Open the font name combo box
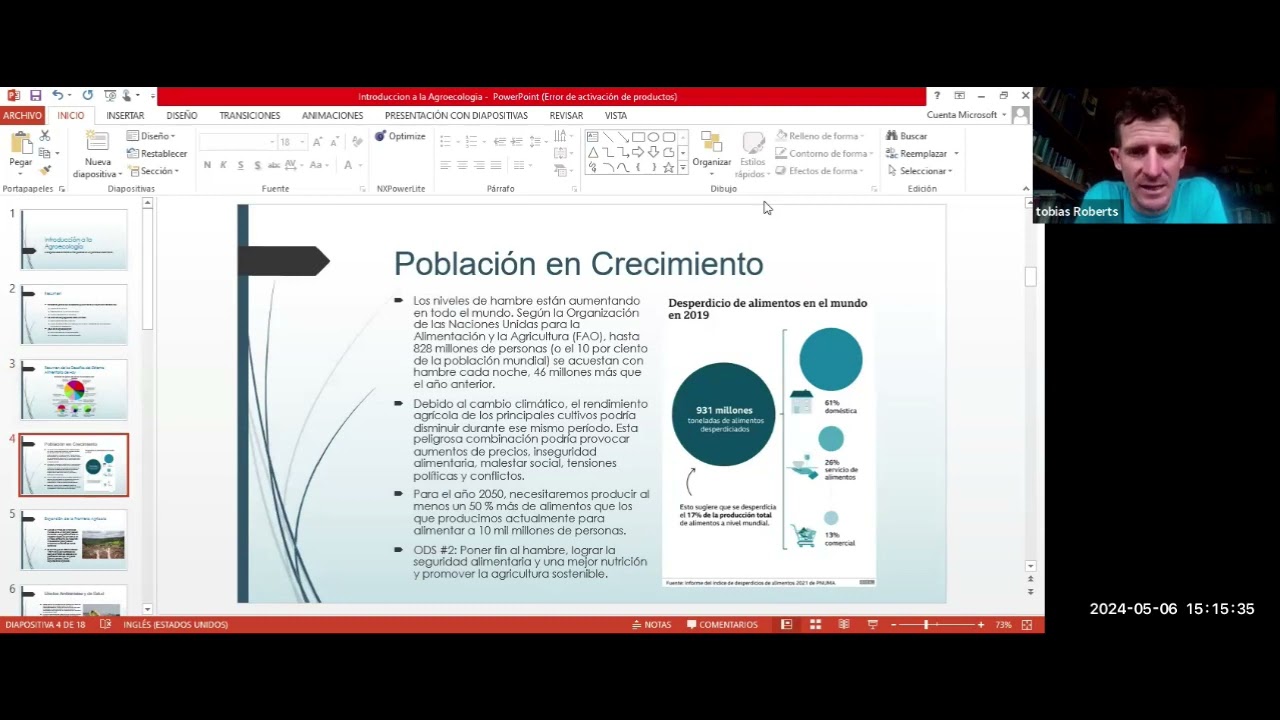Screen dimensions: 1280x720 [x=237, y=142]
